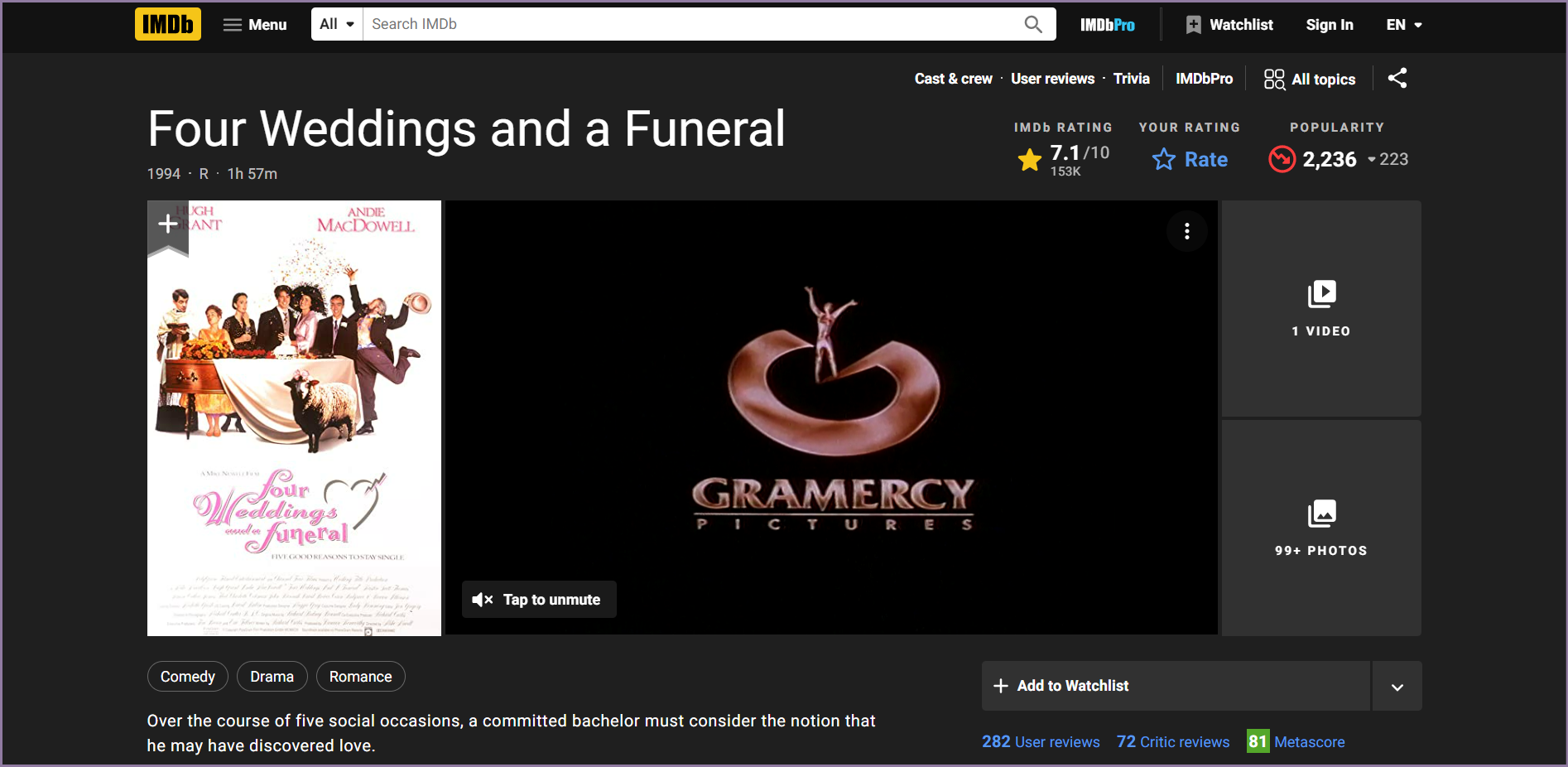Click the magnifying glass search icon
The height and width of the screenshot is (767, 1568).
point(1033,24)
